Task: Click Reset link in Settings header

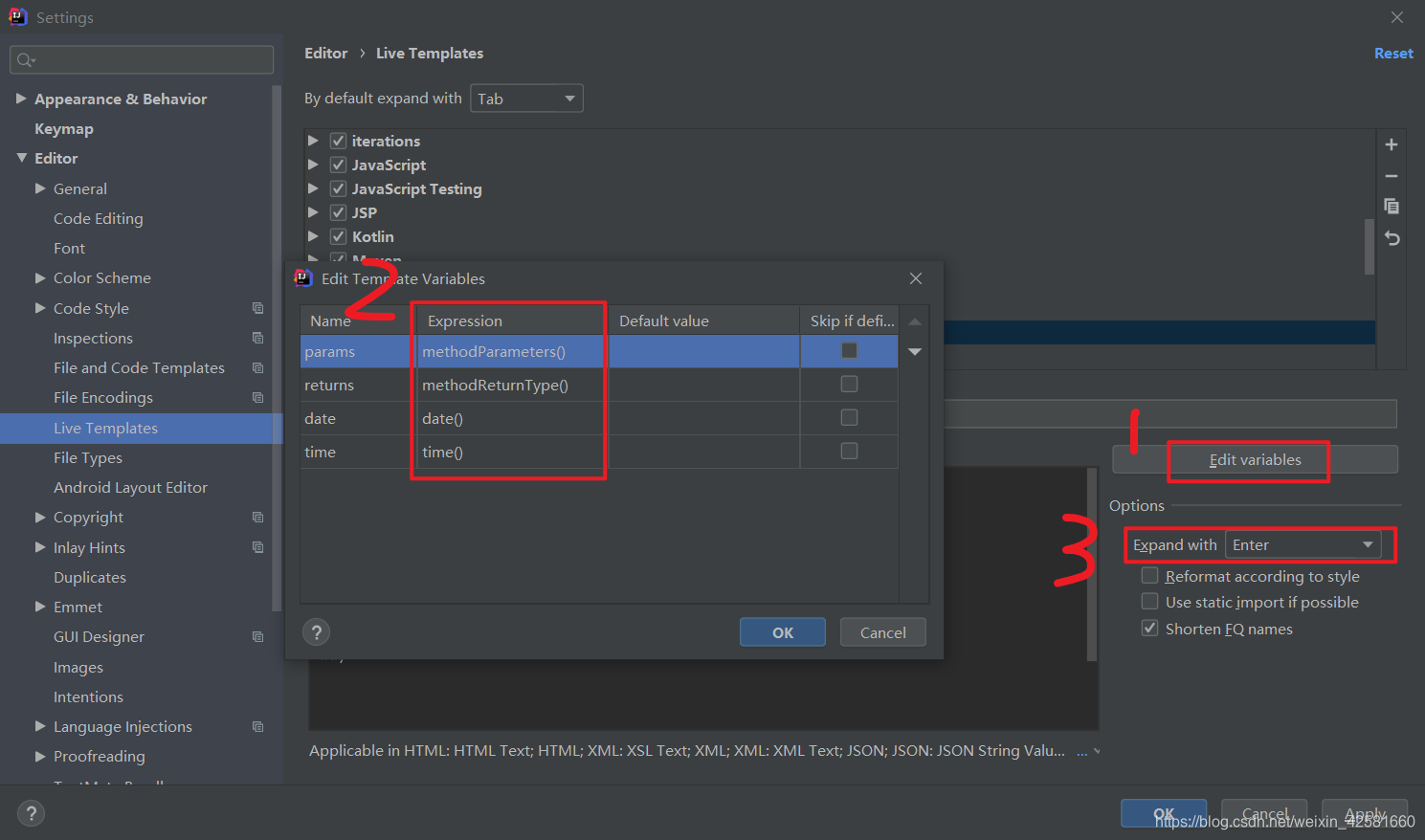Action: pyautogui.click(x=1393, y=54)
